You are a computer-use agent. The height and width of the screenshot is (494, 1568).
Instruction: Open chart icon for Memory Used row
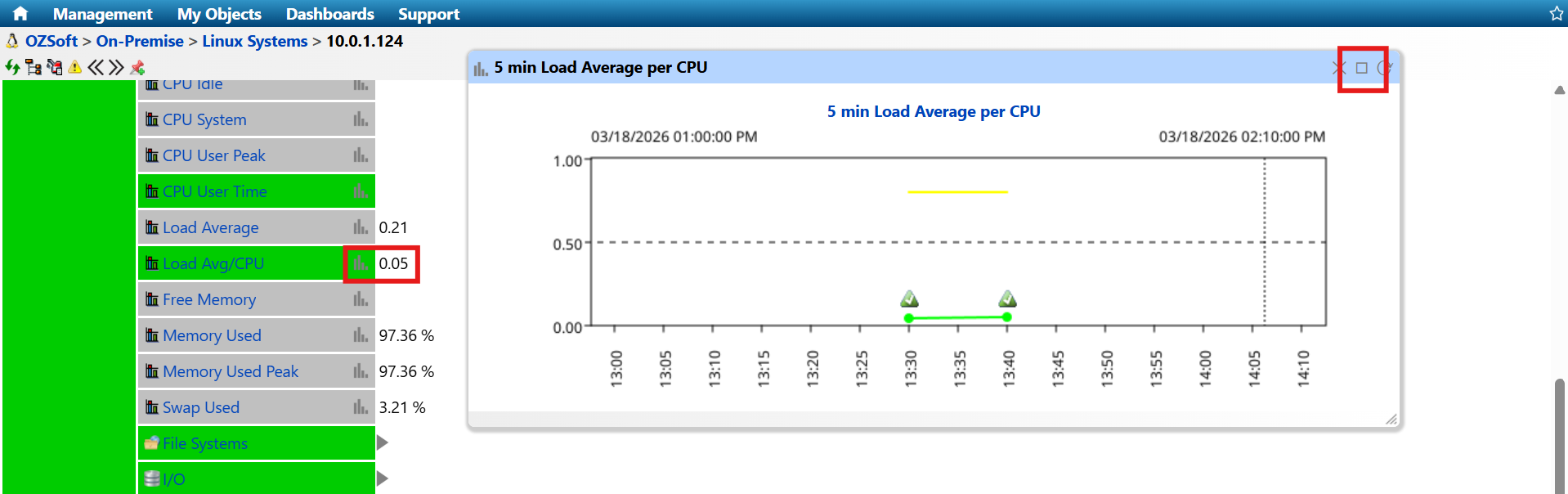(x=361, y=335)
